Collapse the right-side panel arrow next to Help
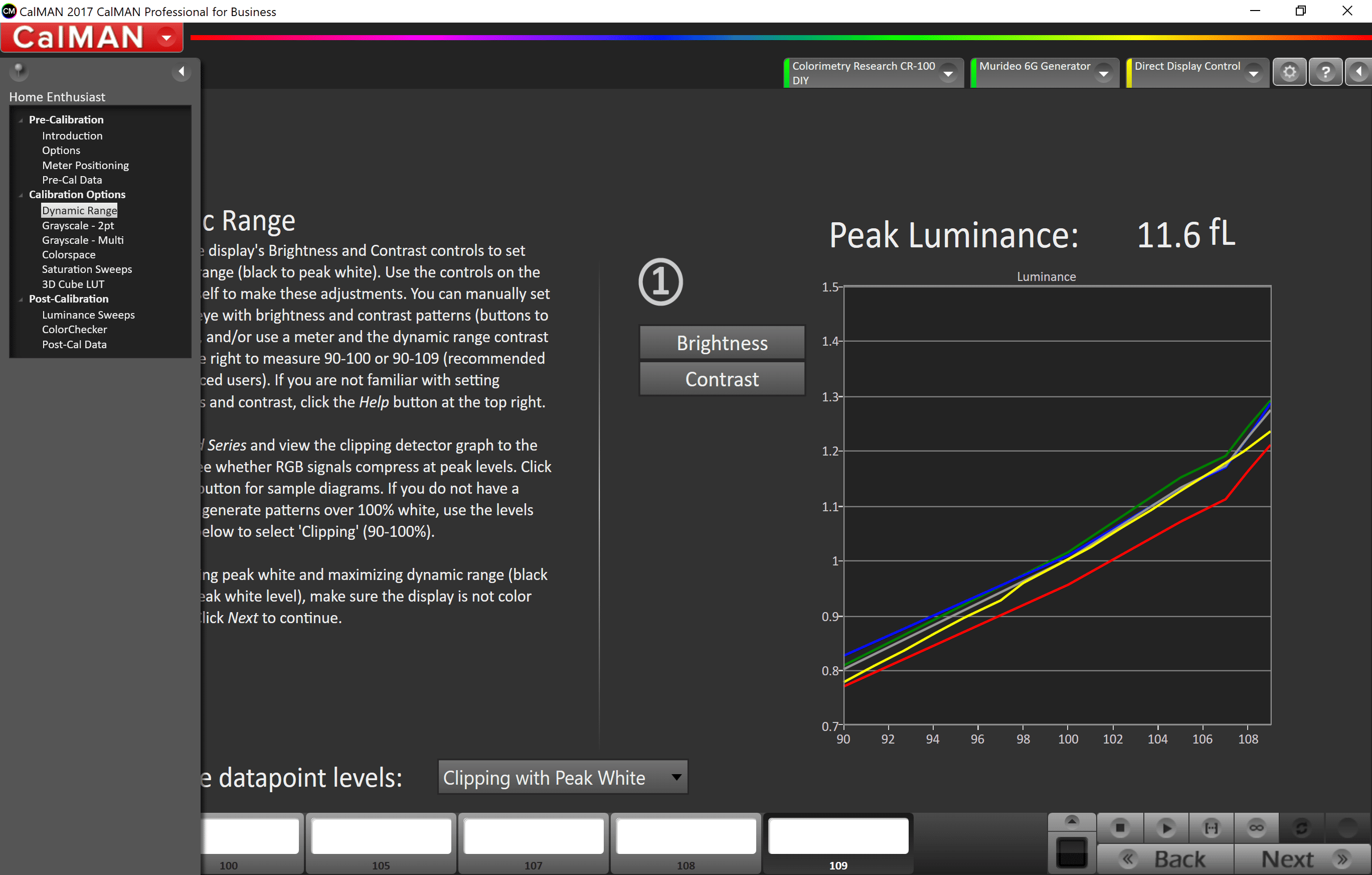Viewport: 1372px width, 875px height. click(x=1359, y=72)
